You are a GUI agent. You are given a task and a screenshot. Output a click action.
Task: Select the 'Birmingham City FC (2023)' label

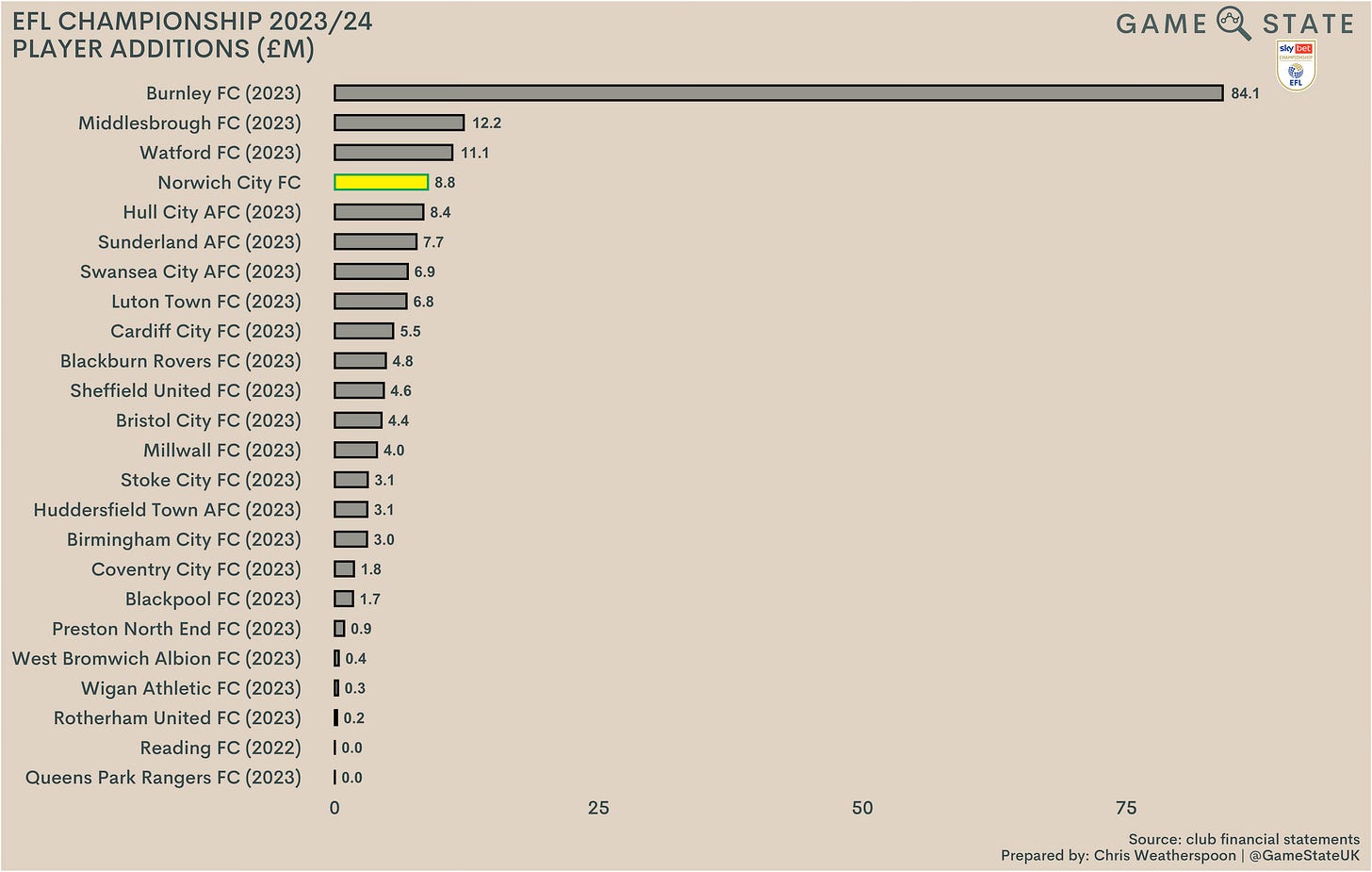click(x=184, y=539)
